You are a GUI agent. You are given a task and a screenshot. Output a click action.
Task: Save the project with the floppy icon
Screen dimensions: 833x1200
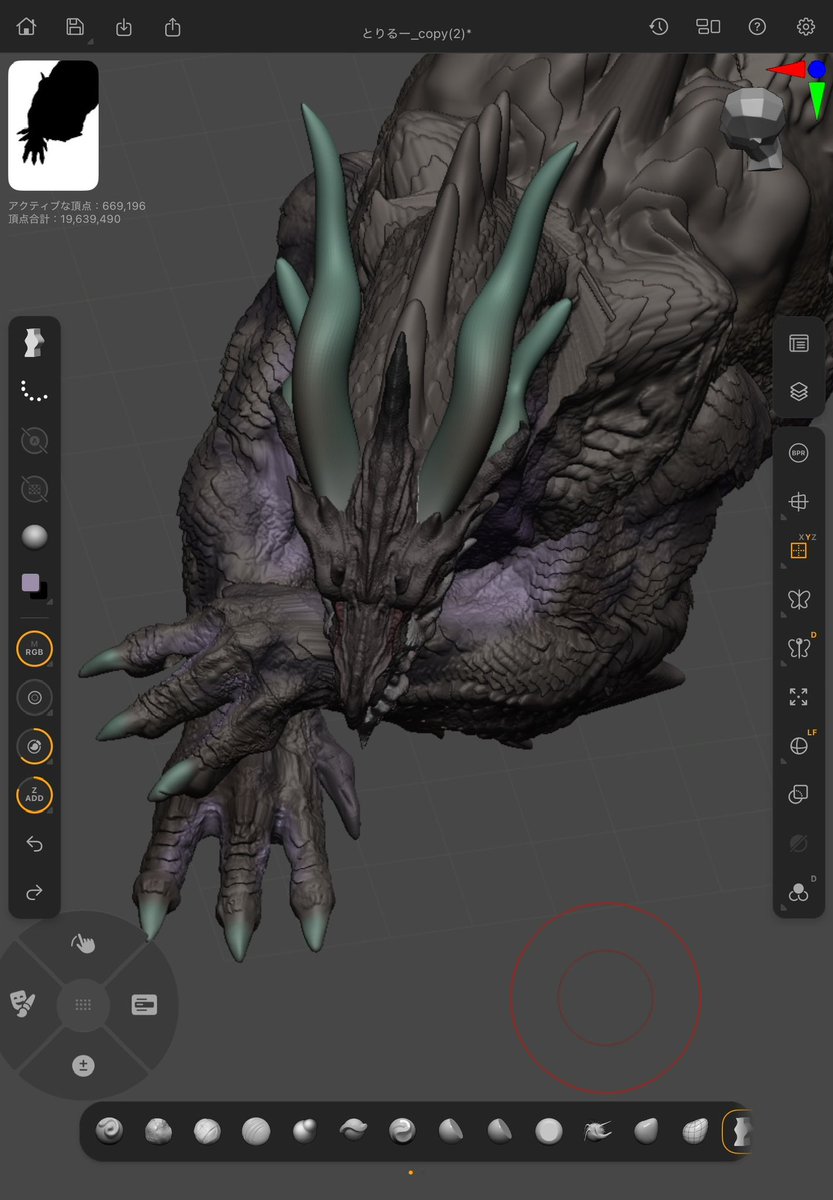pos(75,27)
